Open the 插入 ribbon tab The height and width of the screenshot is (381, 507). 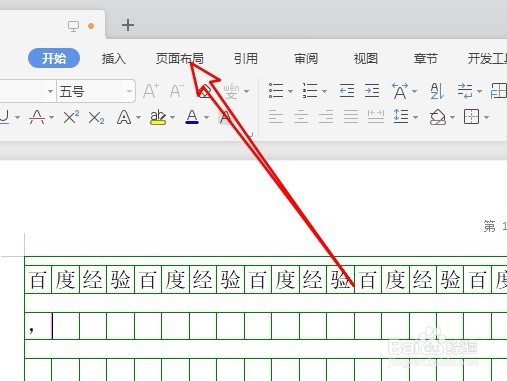[x=114, y=59]
